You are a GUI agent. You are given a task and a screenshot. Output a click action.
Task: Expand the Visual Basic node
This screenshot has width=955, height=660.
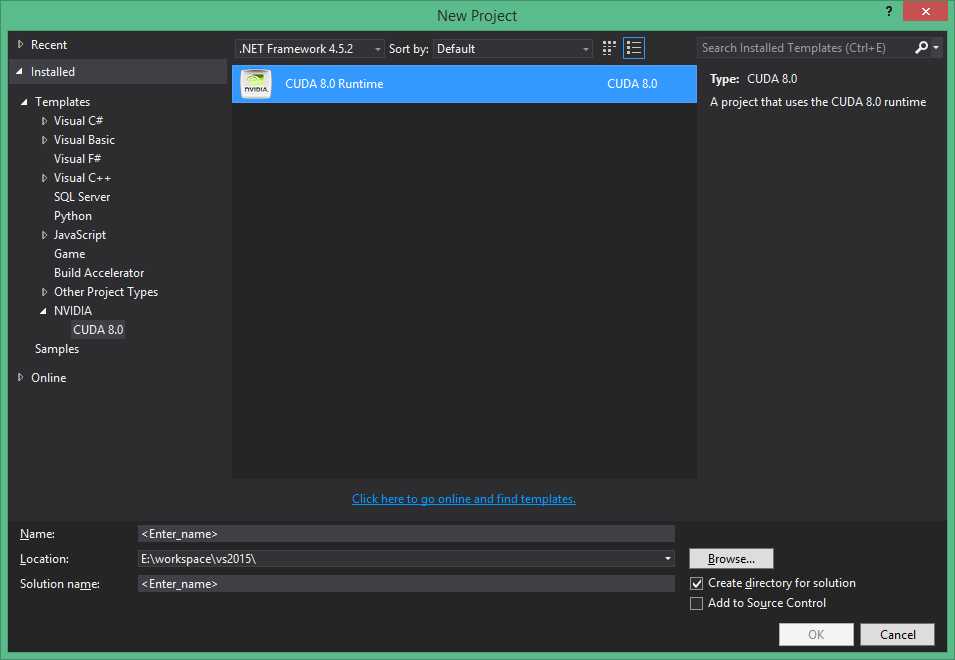click(44, 140)
